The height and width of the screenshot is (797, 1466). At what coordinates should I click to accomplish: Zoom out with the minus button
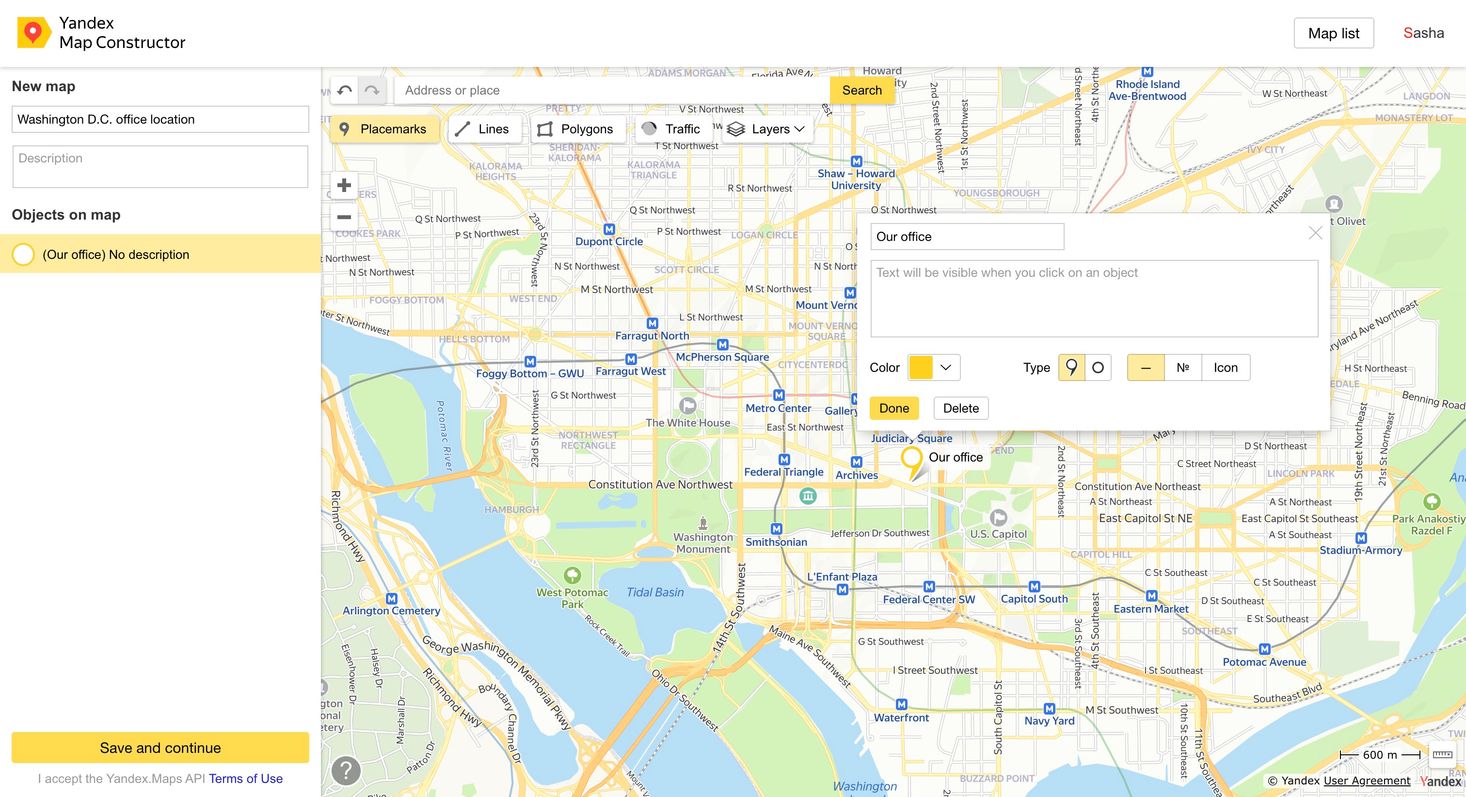coord(344,217)
